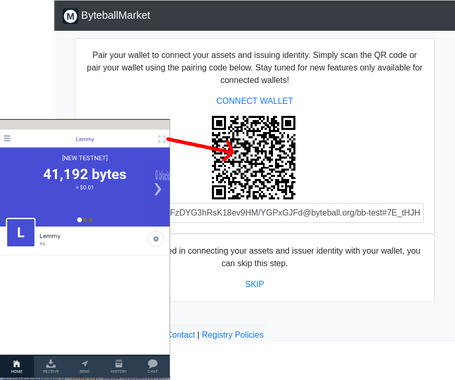Viewport: 455px width, 380px height.
Task: Click the 41,192 bytes balance
Action: (x=85, y=174)
